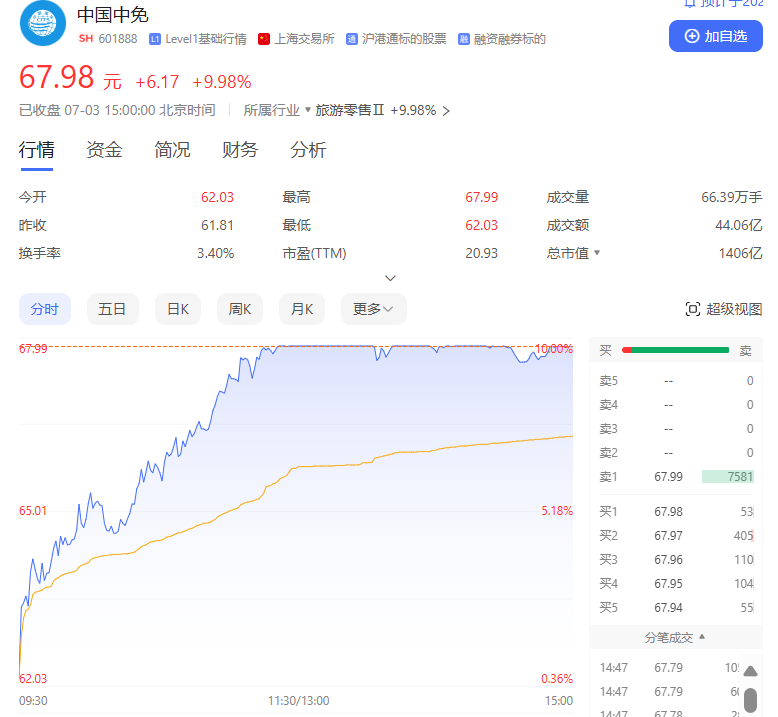Click the 中国中免 company logo
Viewport: 778px width, 717px height.
pos(42,25)
